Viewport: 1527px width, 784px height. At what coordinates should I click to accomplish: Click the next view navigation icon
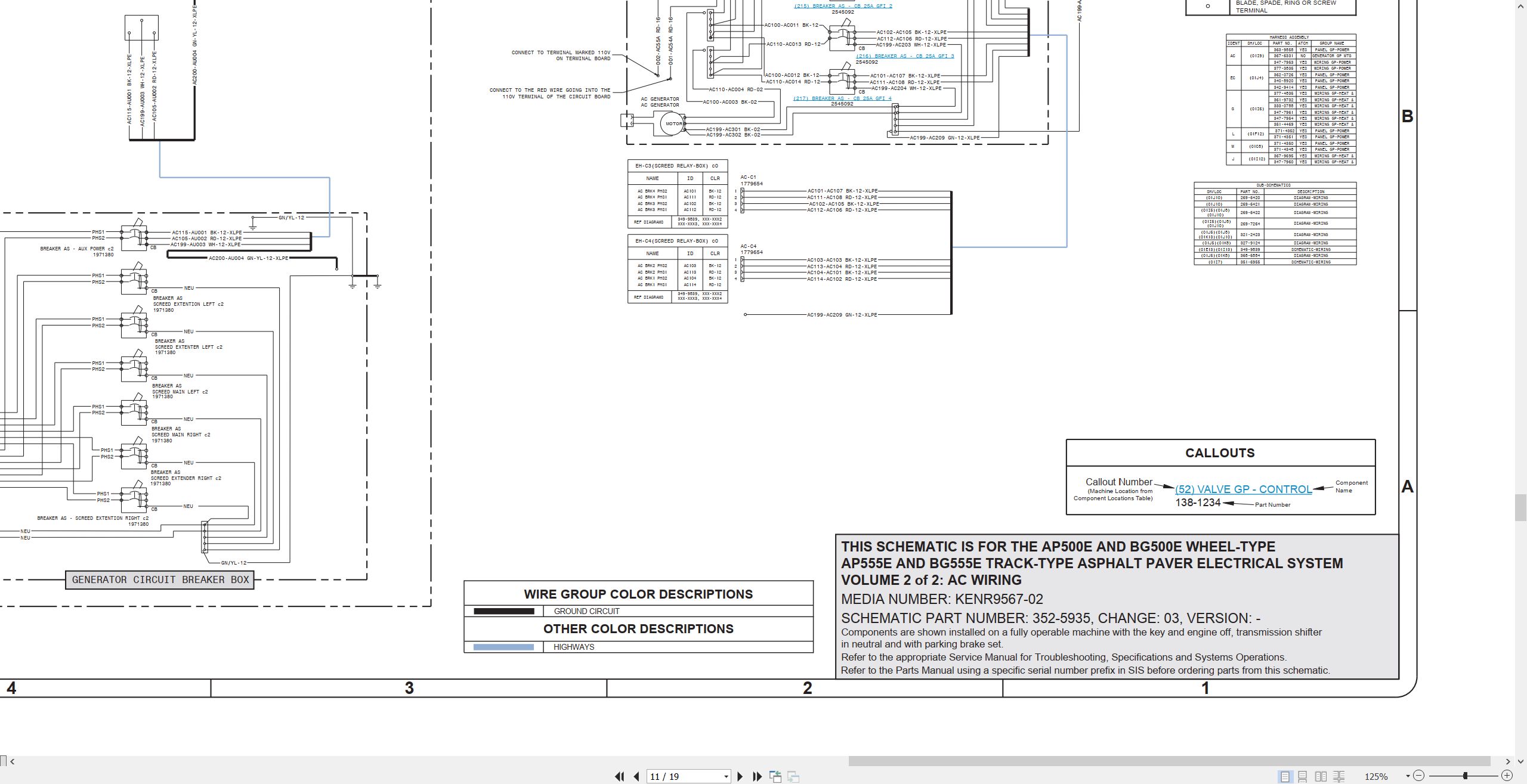pyautogui.click(x=793, y=776)
